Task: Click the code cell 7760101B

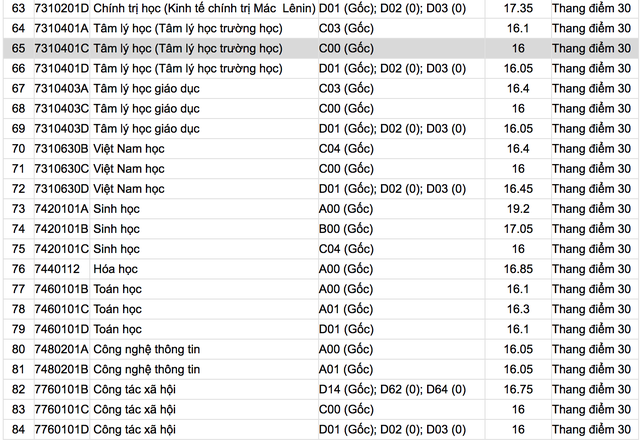Action: (x=61, y=388)
